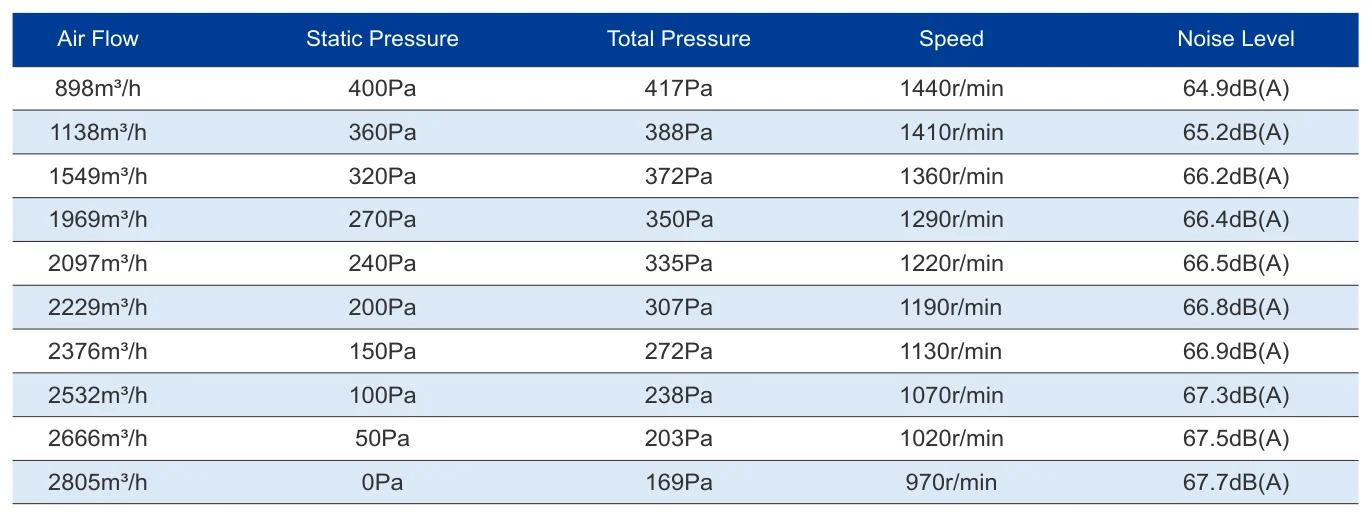Screen dimensions: 1372x517
Task: Select the 169Pa total pressure cell
Action: pos(679,483)
